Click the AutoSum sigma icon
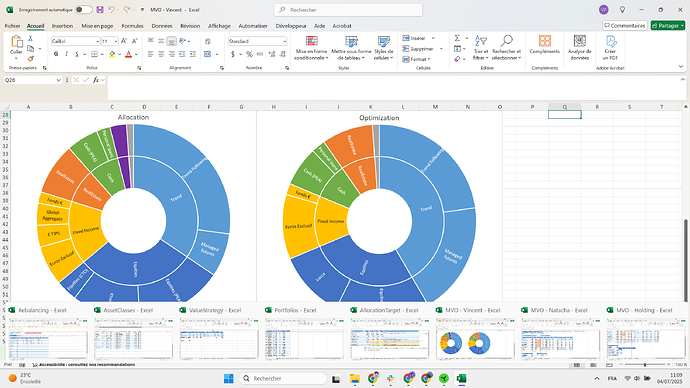The image size is (690, 388). (457, 38)
